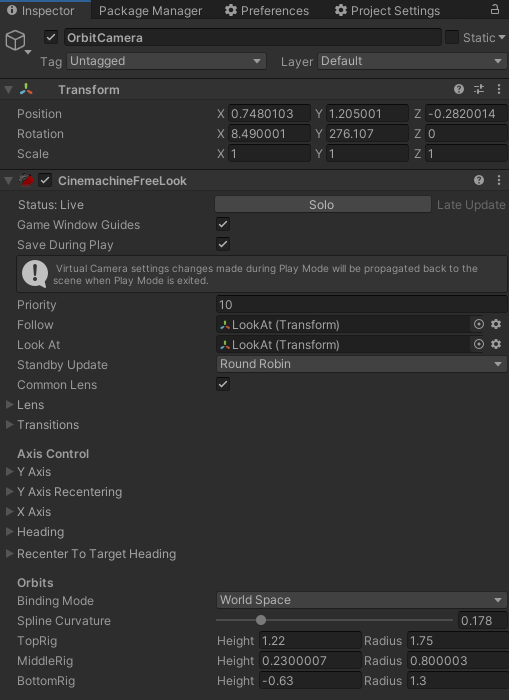Screen dimensions: 509x700
Task: Click the Position Z field
Action: (x=466, y=113)
